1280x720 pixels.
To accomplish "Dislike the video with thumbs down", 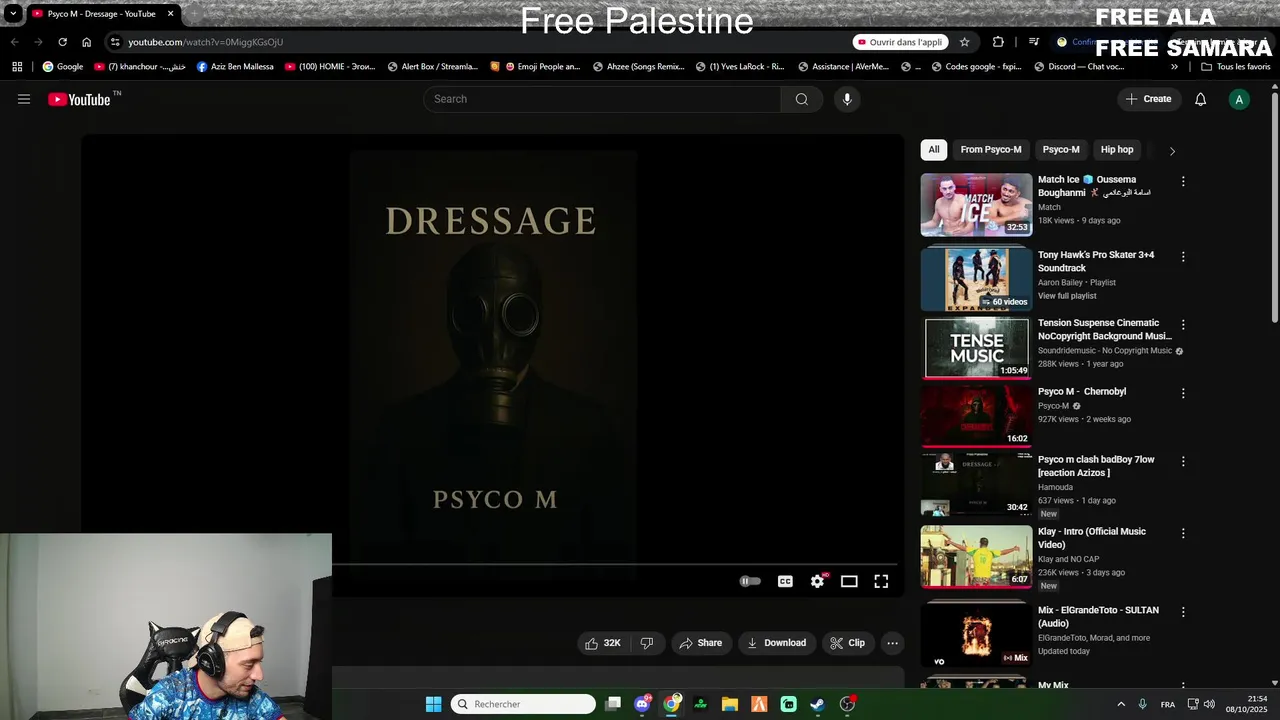I will 647,643.
